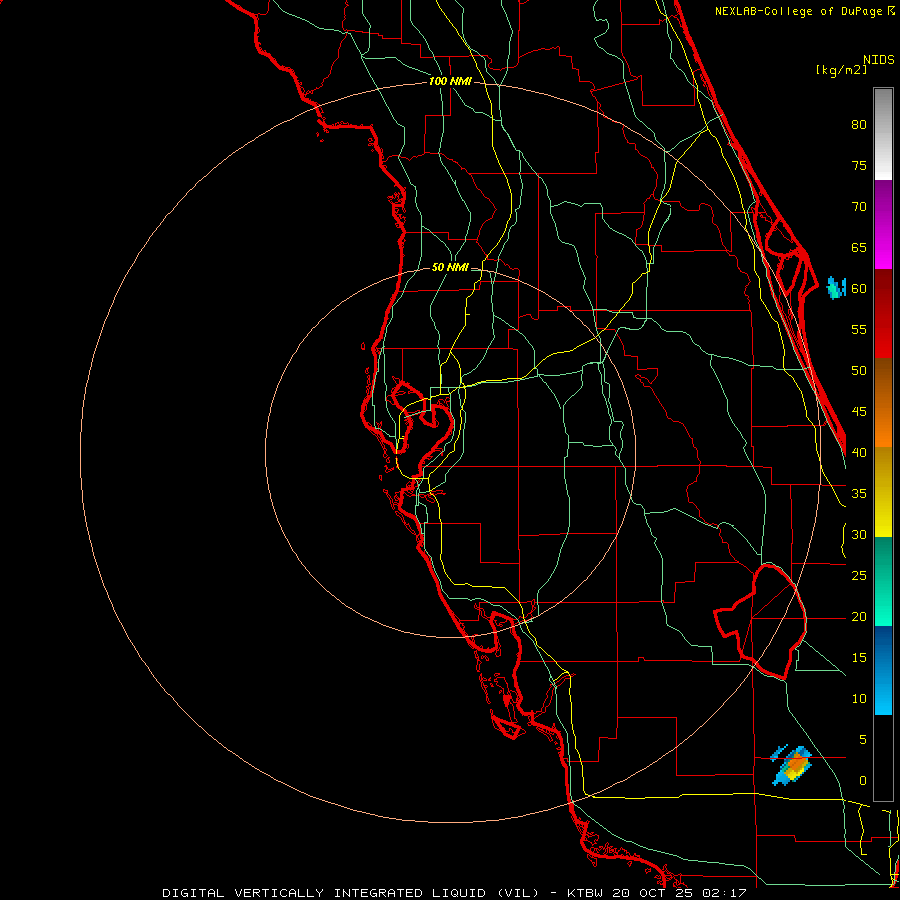Click the NEXLAB-College of DuPage label
Screen dimensions: 900x900
point(799,11)
